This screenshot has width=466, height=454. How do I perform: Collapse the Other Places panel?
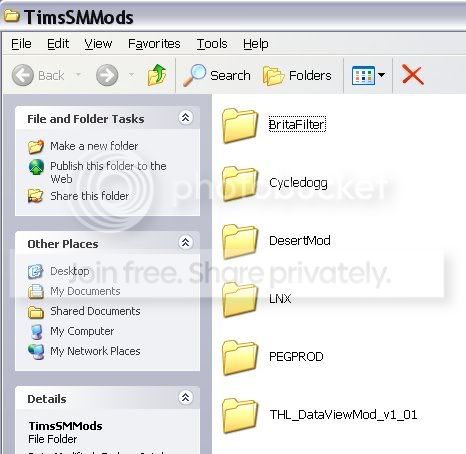point(185,242)
